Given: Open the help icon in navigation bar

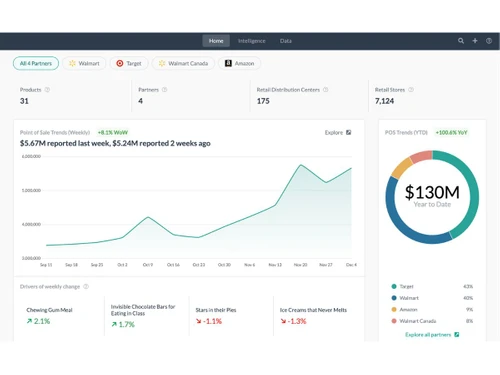Looking at the screenshot, I should pos(489,41).
